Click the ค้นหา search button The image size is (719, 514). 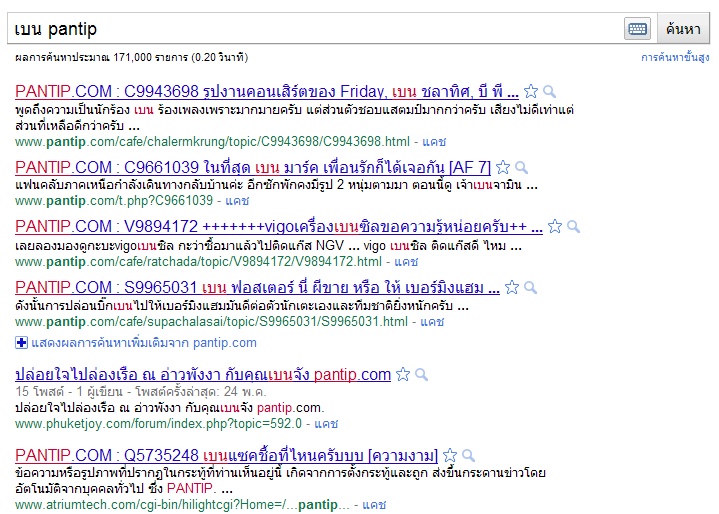click(683, 29)
